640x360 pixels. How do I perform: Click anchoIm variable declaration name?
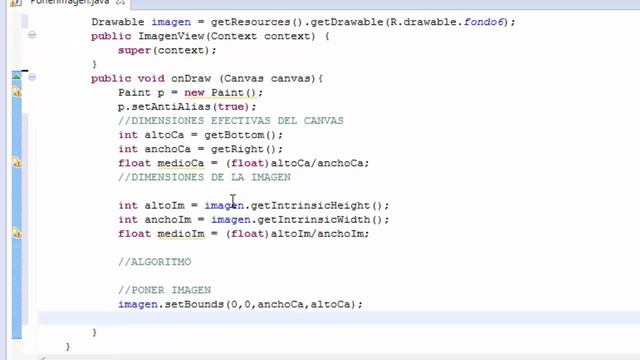point(168,220)
